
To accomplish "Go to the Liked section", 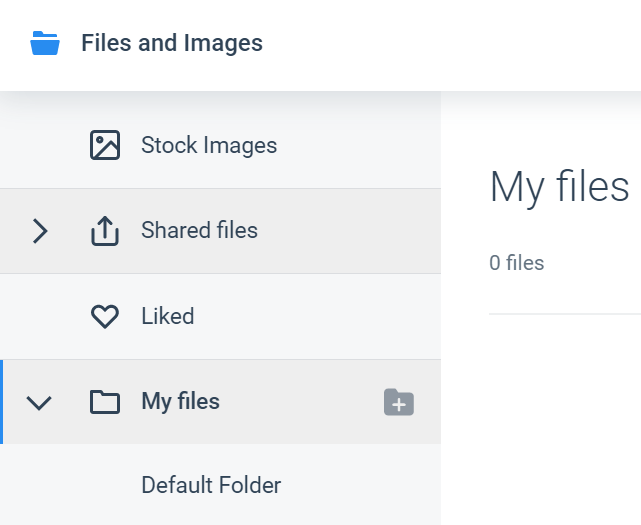I will pos(220,316).
